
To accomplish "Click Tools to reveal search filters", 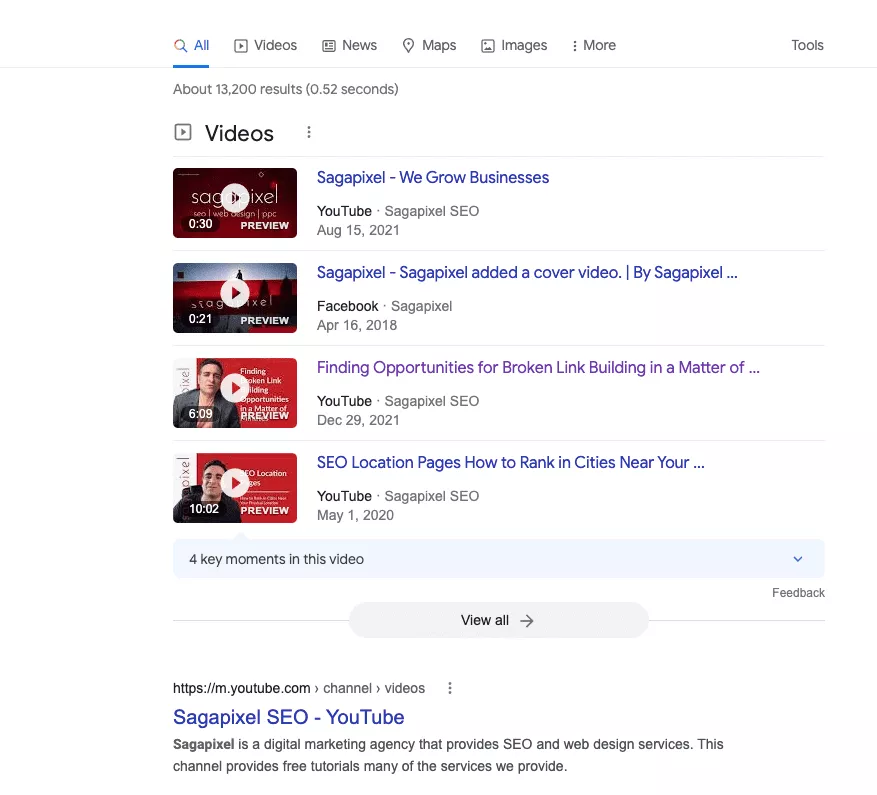I will (x=807, y=45).
